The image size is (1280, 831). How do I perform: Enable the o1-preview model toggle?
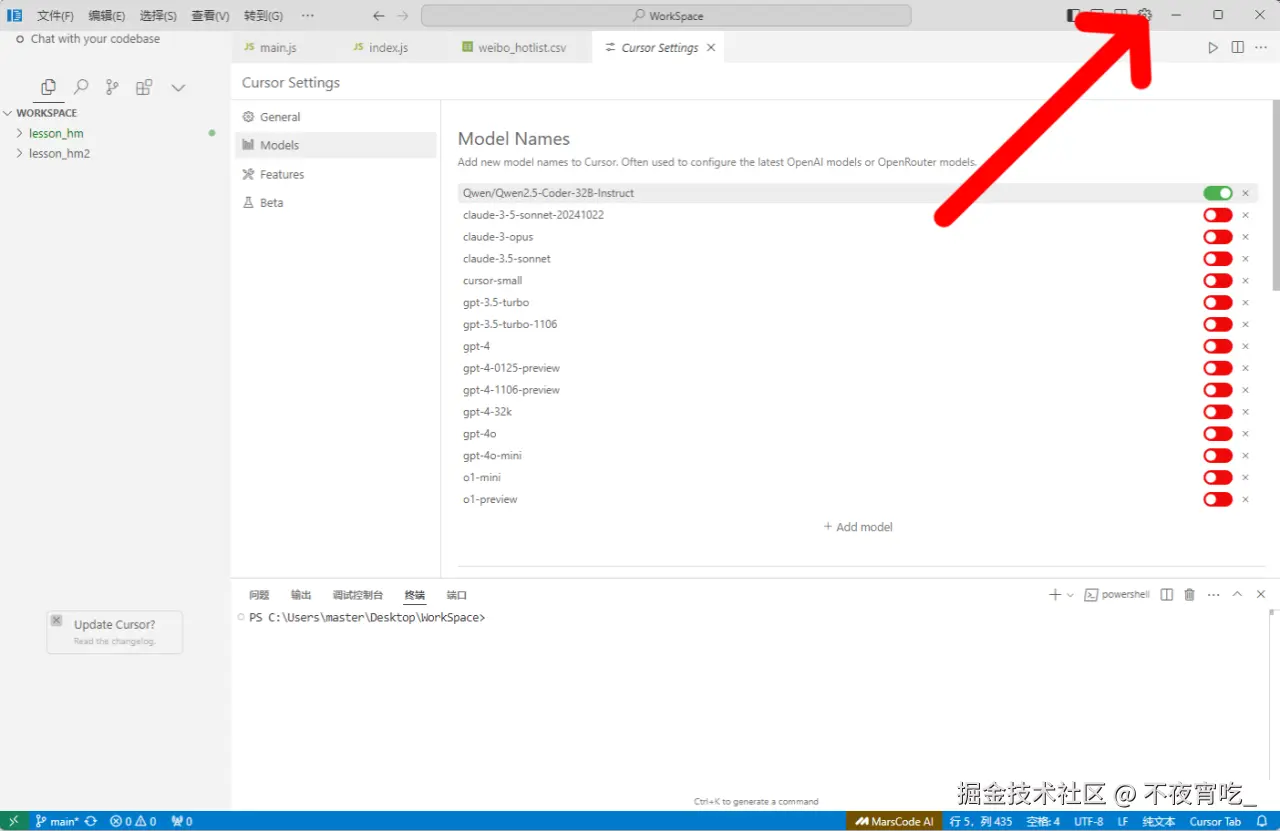pyautogui.click(x=1218, y=499)
